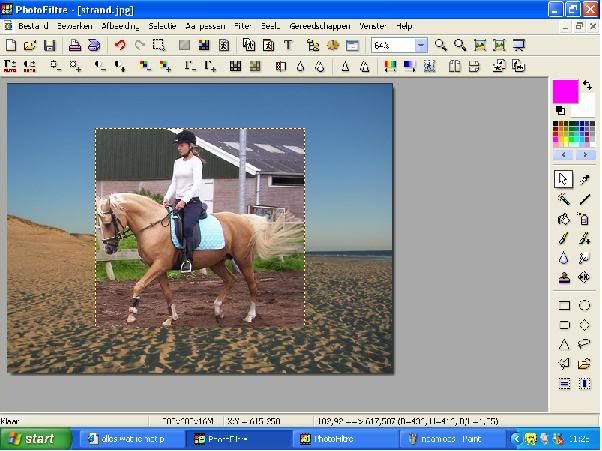Viewport: 602px width, 451px height.
Task: Open the Afbeelding menu
Action: pos(120,26)
